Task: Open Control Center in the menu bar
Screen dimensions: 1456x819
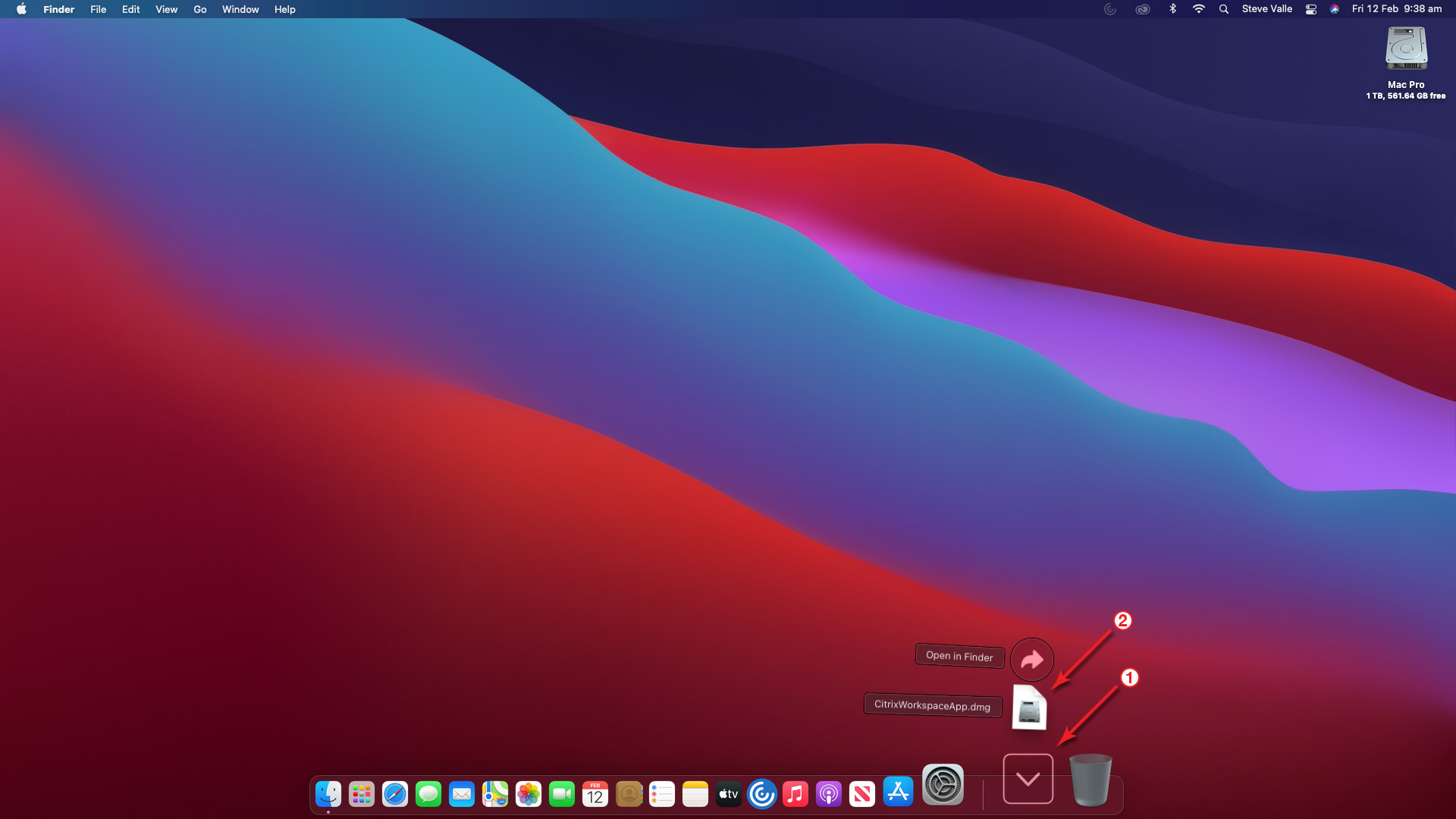Action: pos(1310,9)
